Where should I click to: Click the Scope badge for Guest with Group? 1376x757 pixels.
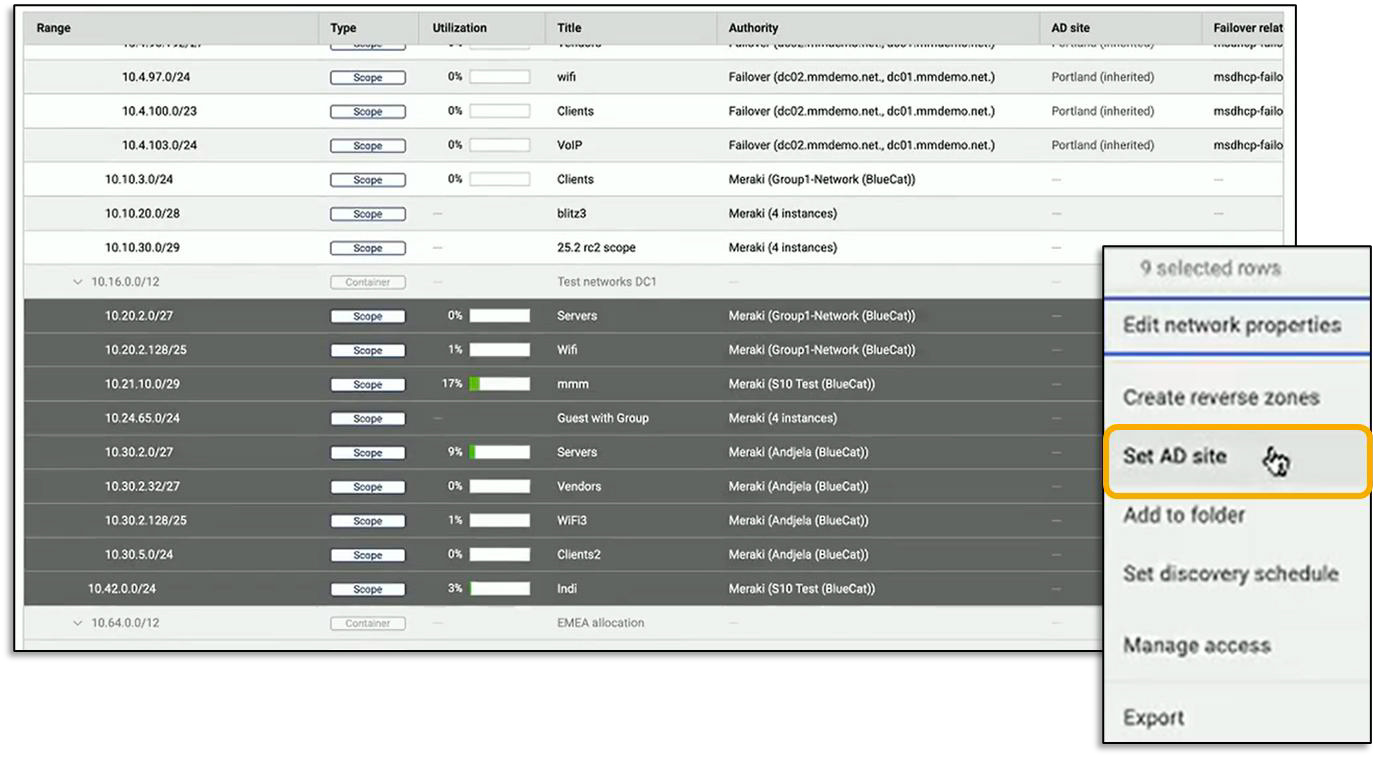pos(370,418)
